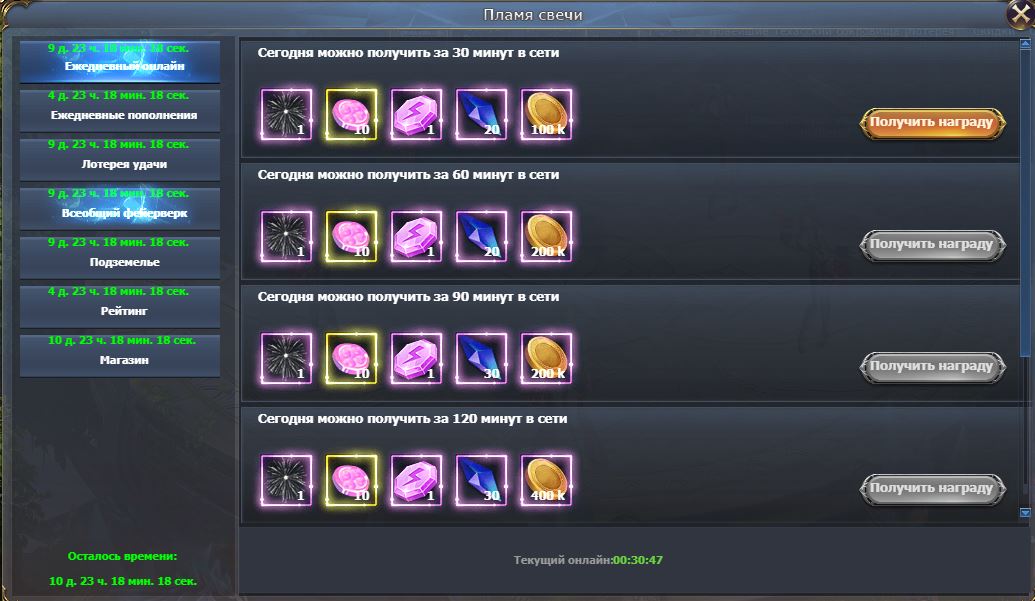This screenshot has width=1035, height=601.
Task: Open the Всеобщий фейерверк tab
Action: [120, 208]
